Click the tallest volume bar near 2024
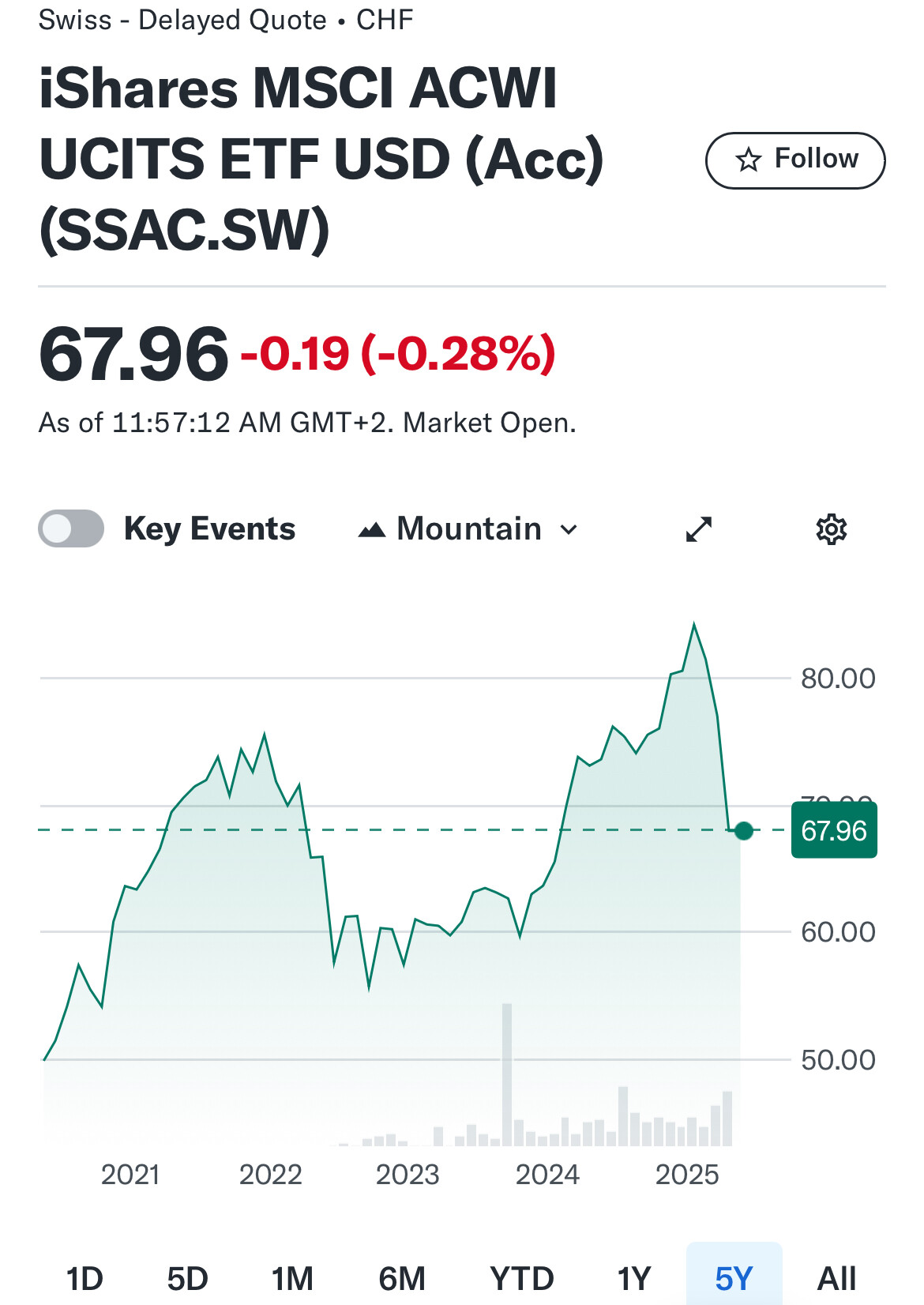Image resolution: width=924 pixels, height=1305 pixels. tap(507, 1074)
